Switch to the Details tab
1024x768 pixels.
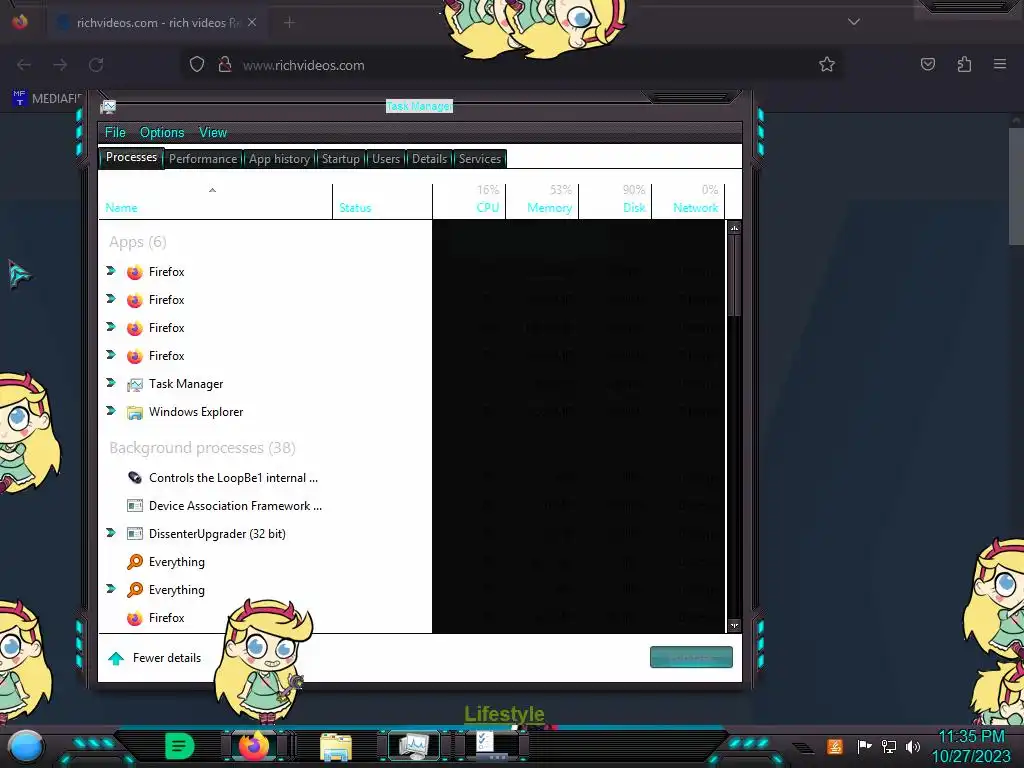[429, 159]
